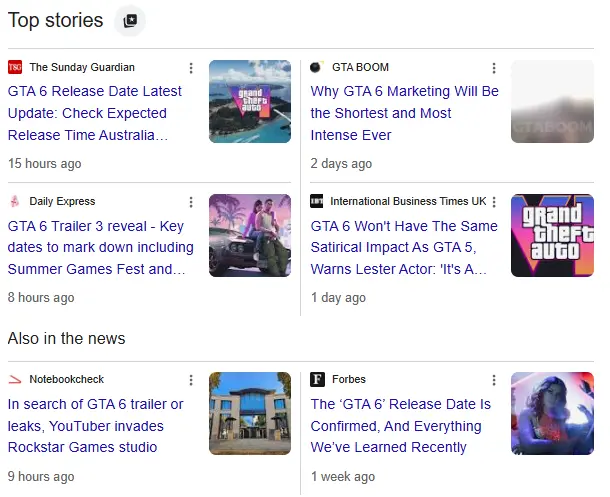Image resolution: width=610 pixels, height=497 pixels.
Task: Click the Daily Express source name
Action: point(62,201)
